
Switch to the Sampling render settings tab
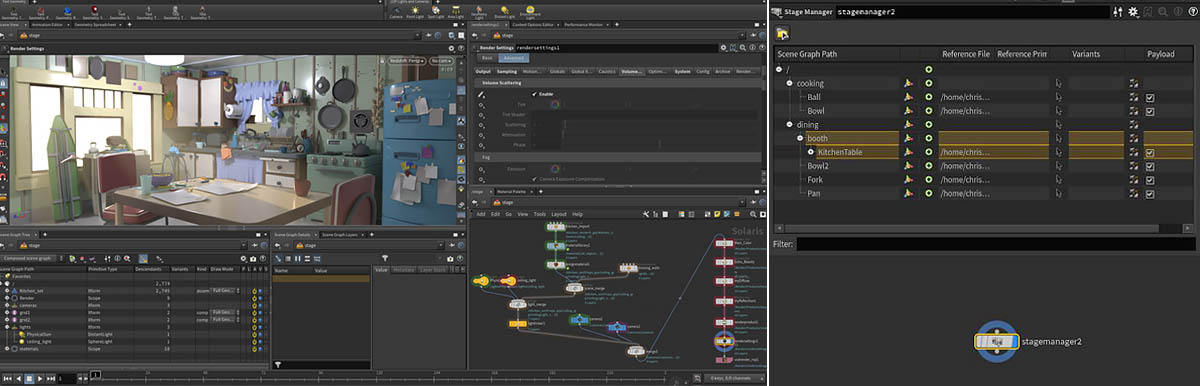507,72
